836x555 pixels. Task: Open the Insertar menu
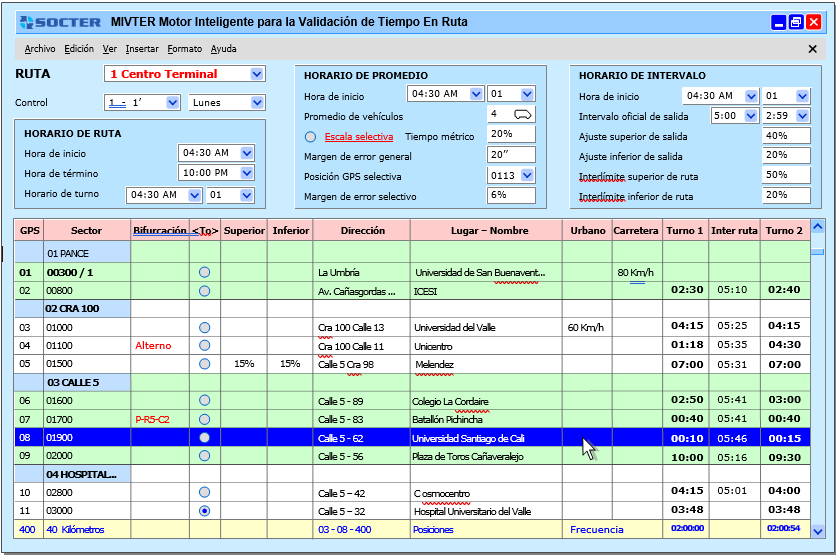click(142, 49)
